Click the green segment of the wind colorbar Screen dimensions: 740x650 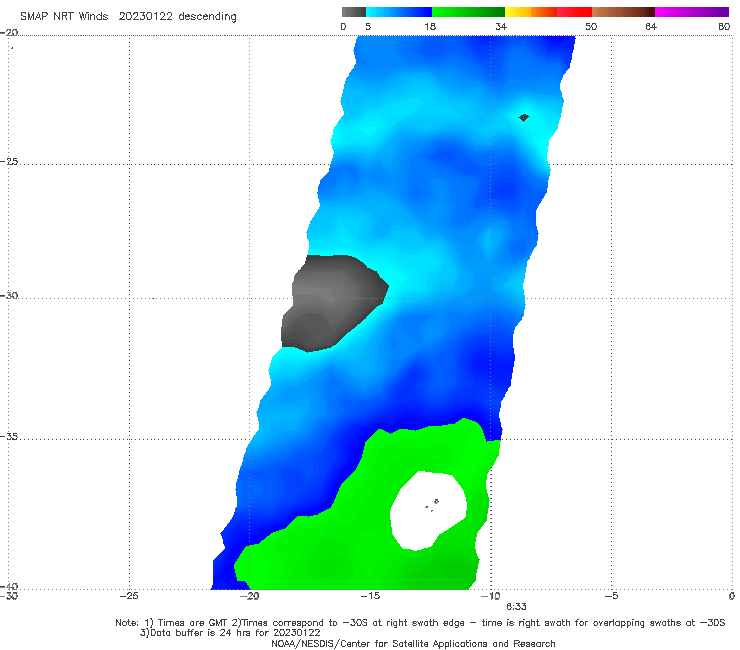469,12
